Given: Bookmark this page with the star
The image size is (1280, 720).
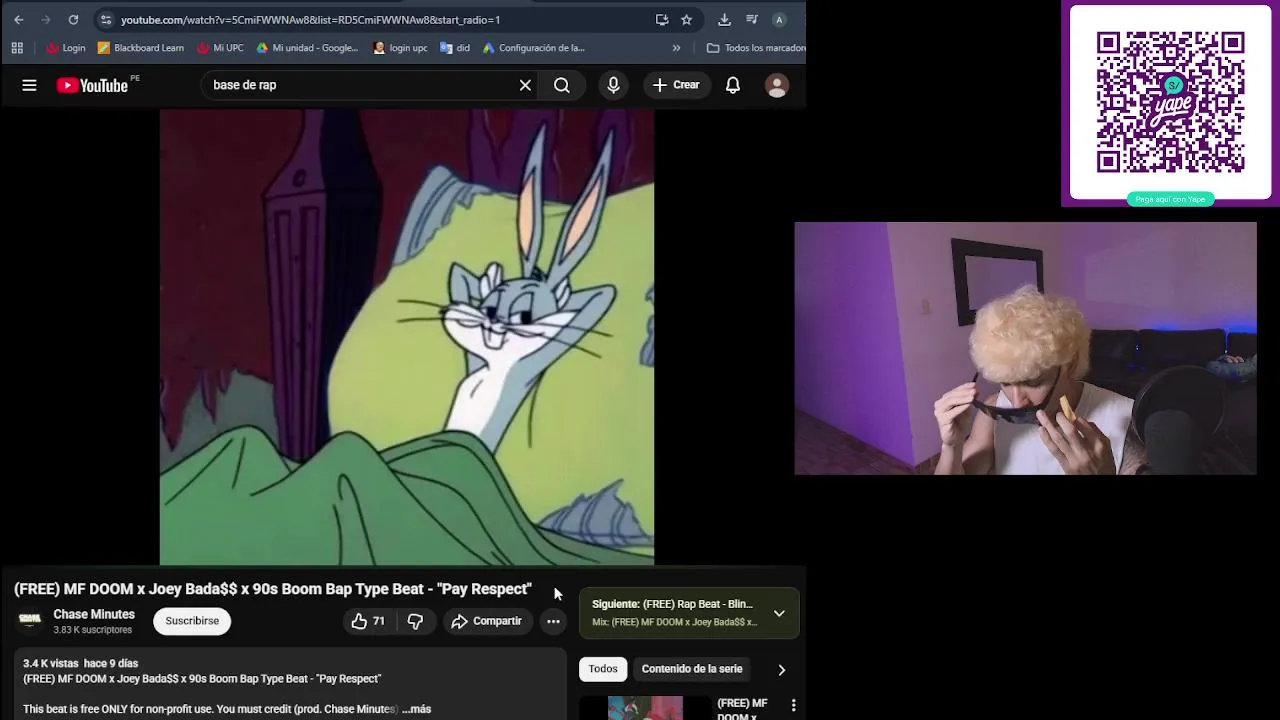Looking at the screenshot, I should point(686,19).
